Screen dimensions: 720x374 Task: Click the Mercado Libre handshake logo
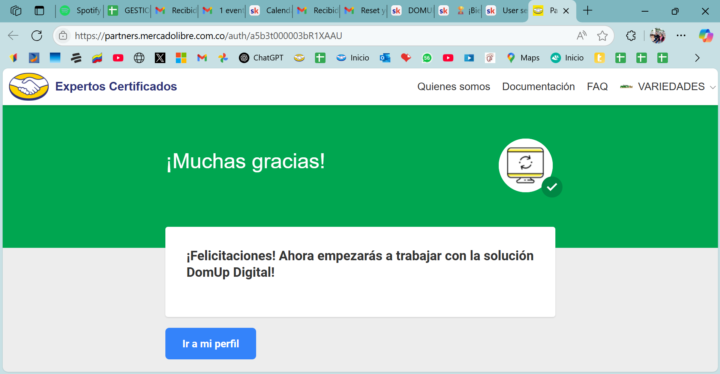click(28, 86)
